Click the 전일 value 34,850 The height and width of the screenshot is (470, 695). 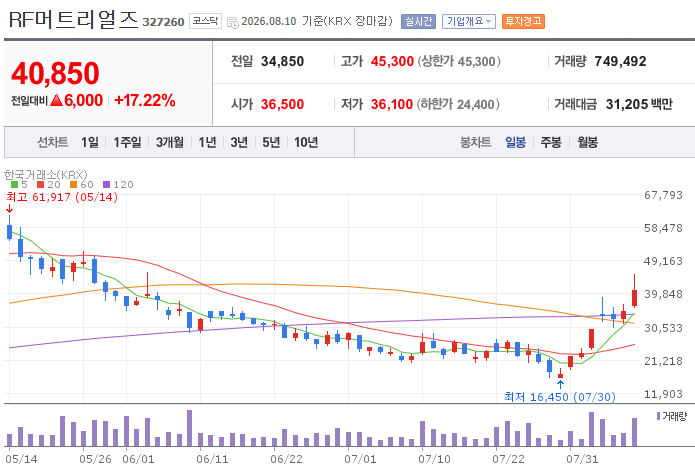click(x=282, y=61)
